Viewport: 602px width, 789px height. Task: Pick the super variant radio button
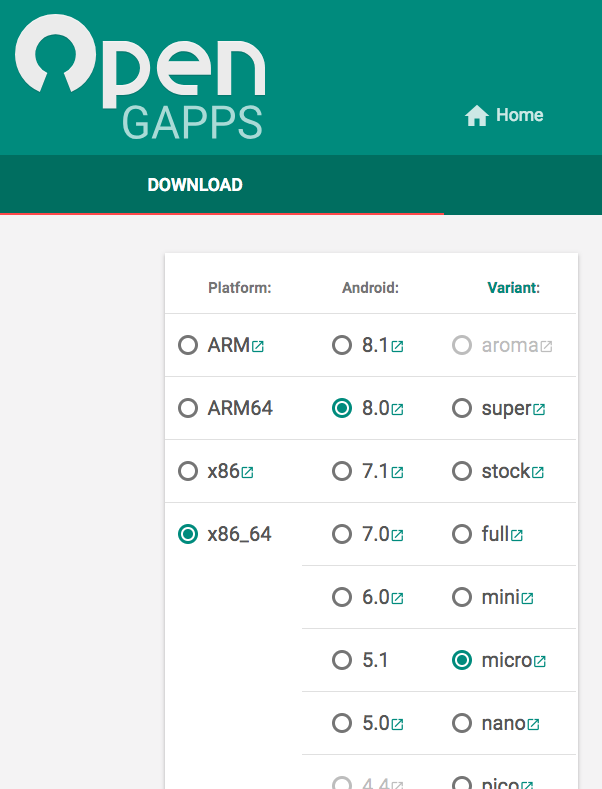(x=462, y=408)
